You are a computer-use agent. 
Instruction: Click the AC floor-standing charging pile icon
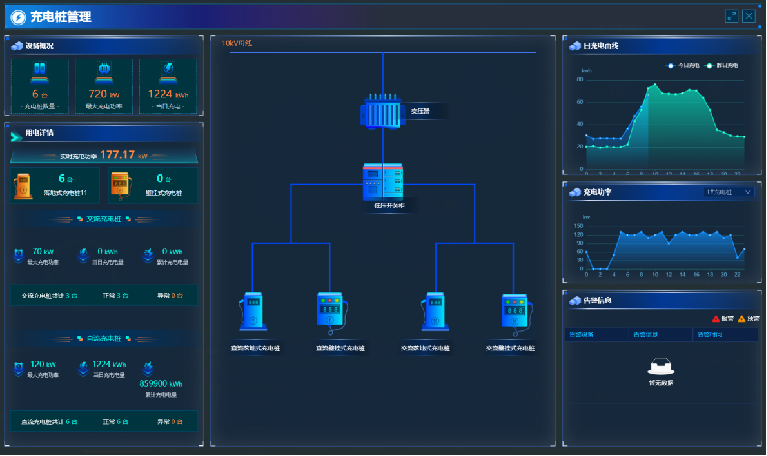[x=434, y=311]
